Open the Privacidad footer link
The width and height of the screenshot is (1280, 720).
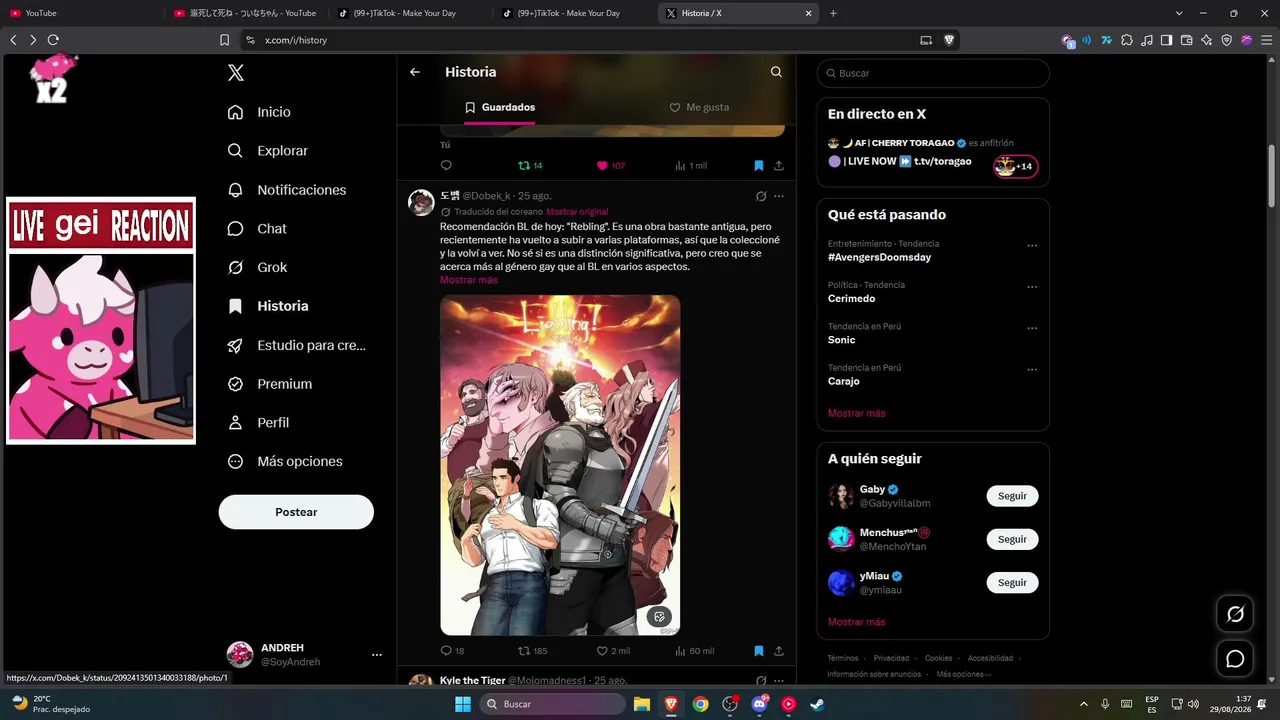pyautogui.click(x=891, y=658)
